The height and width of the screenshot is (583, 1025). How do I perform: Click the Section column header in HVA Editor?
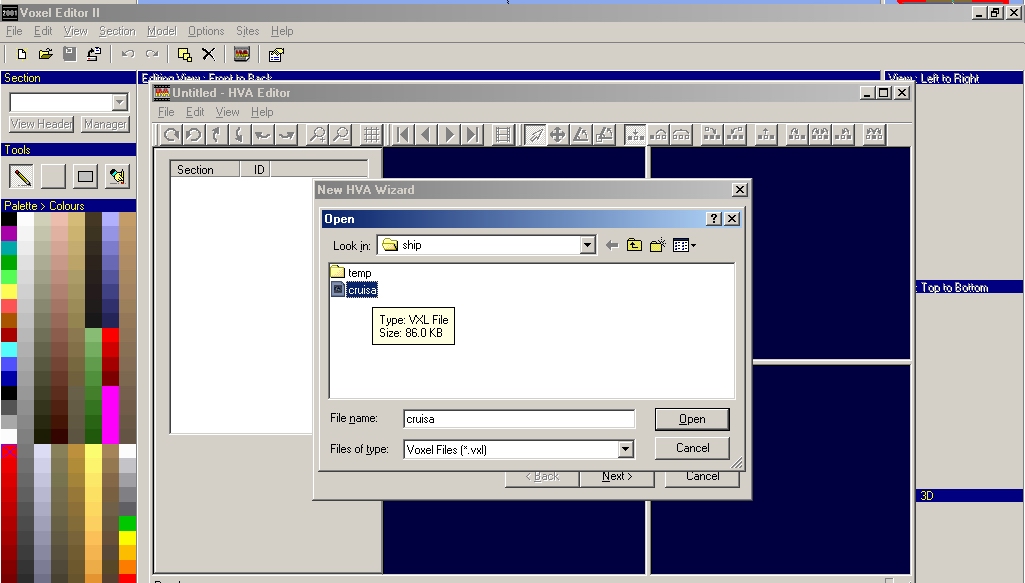tap(205, 169)
